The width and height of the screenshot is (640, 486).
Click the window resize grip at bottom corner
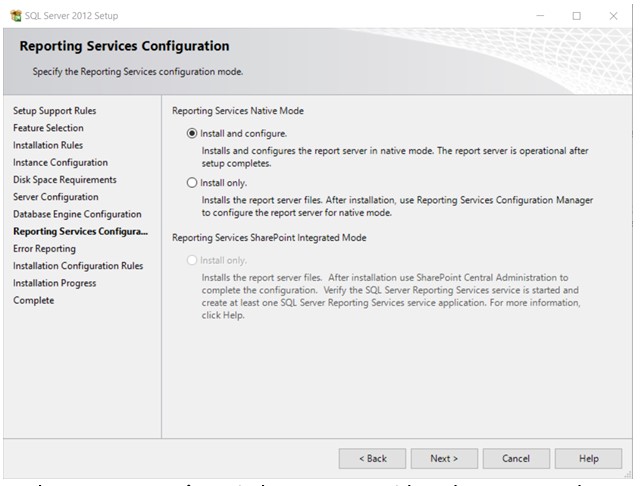click(628, 474)
